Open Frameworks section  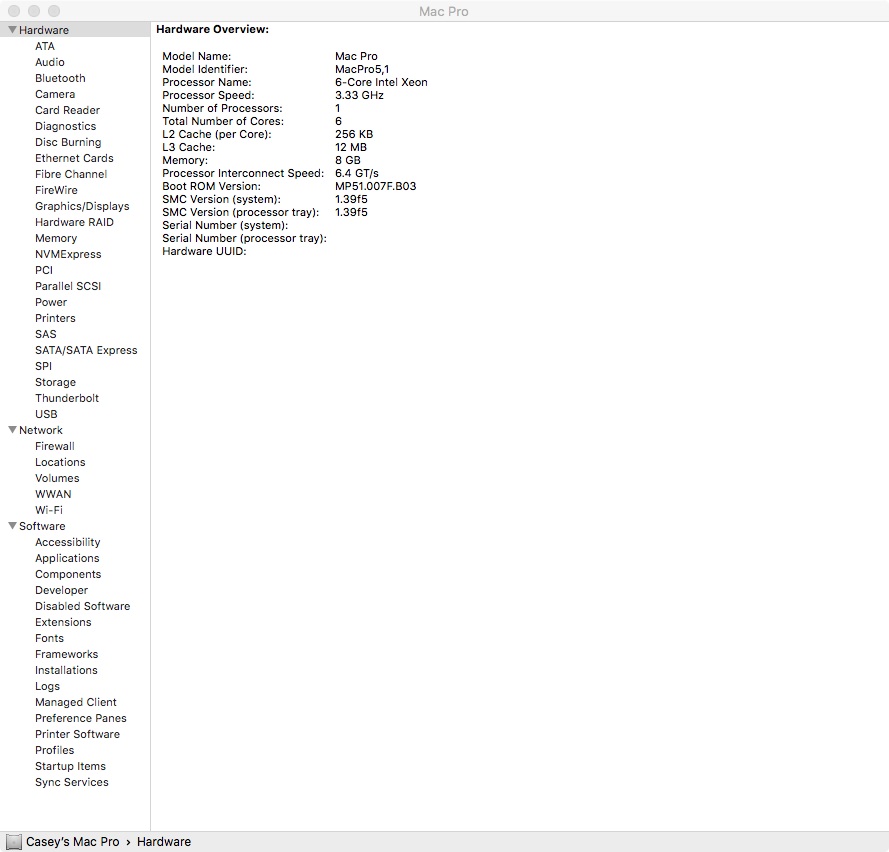[66, 654]
